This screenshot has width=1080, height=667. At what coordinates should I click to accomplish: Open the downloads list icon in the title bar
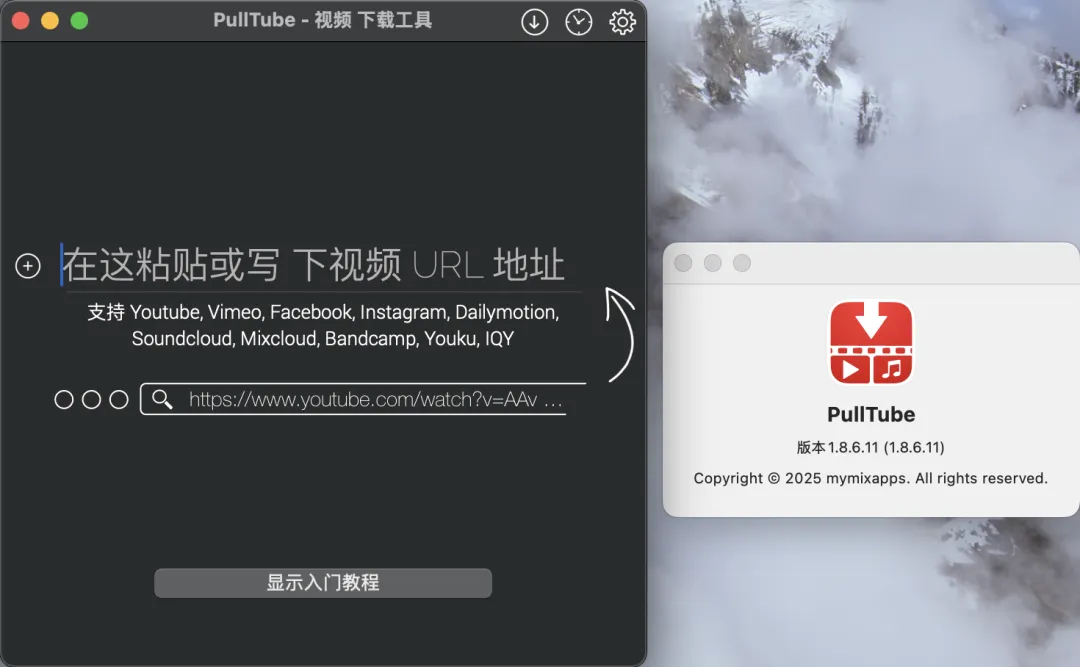click(x=535, y=22)
